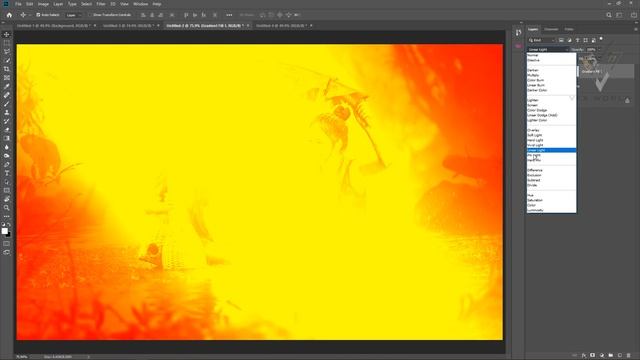
Task: Open the Edit Toolbar three-dots icon
Action: 7,216
